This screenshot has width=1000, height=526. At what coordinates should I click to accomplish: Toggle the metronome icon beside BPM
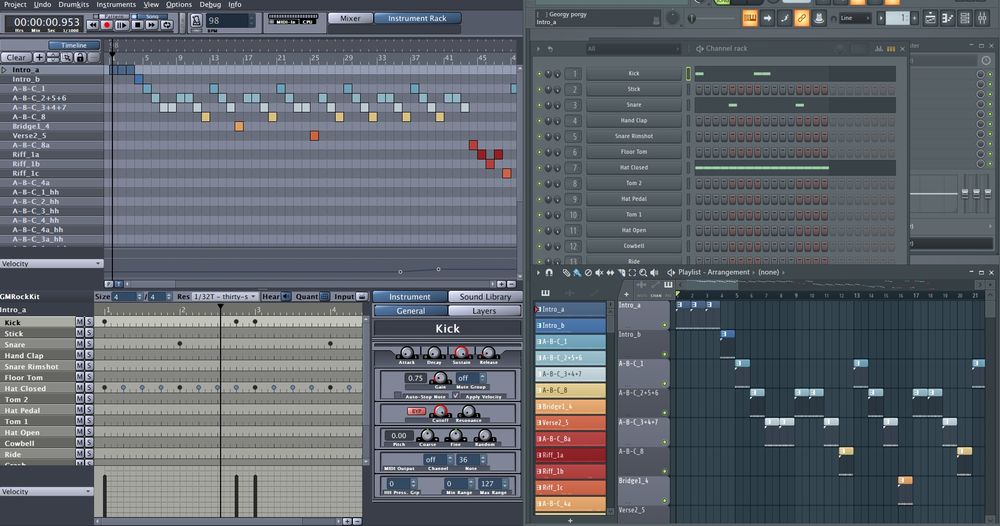(196, 22)
